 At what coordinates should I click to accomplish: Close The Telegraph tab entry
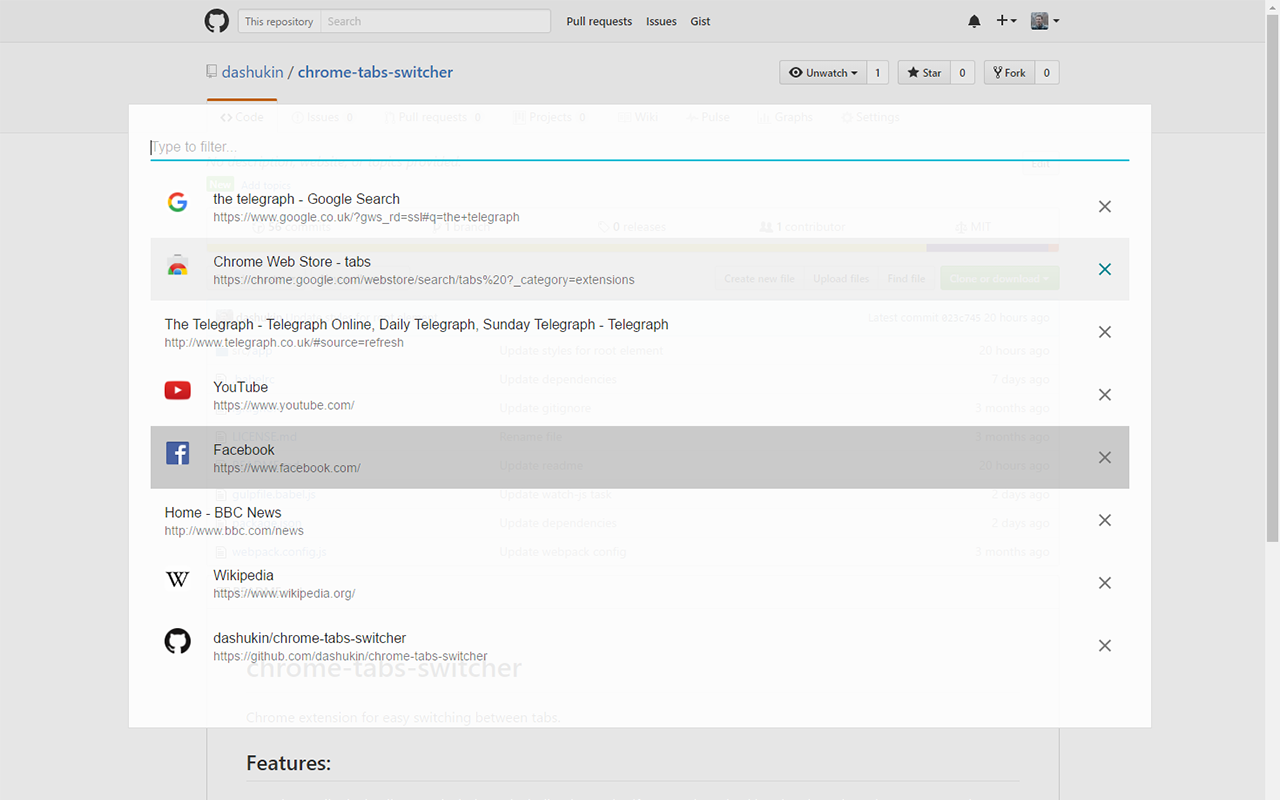(1105, 332)
